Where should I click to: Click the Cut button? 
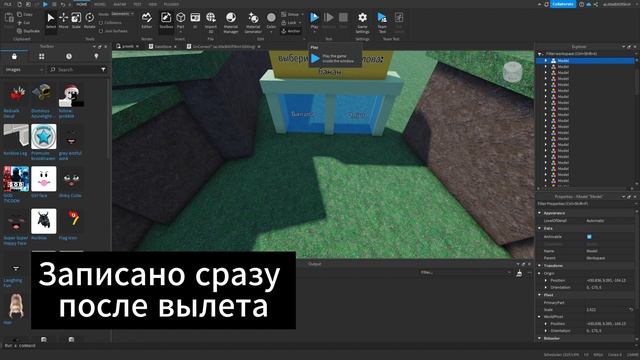click(x=24, y=22)
